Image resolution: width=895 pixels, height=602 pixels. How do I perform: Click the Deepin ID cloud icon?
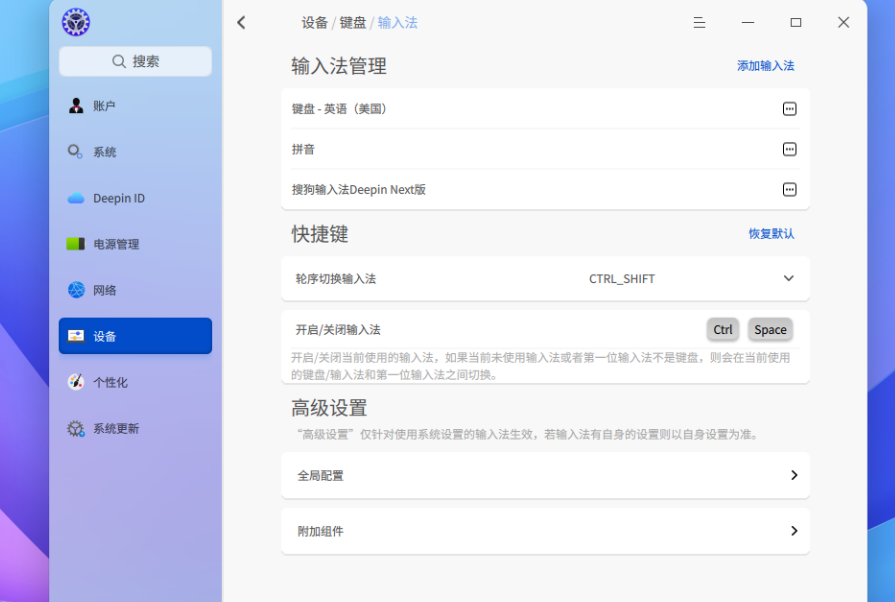point(76,198)
